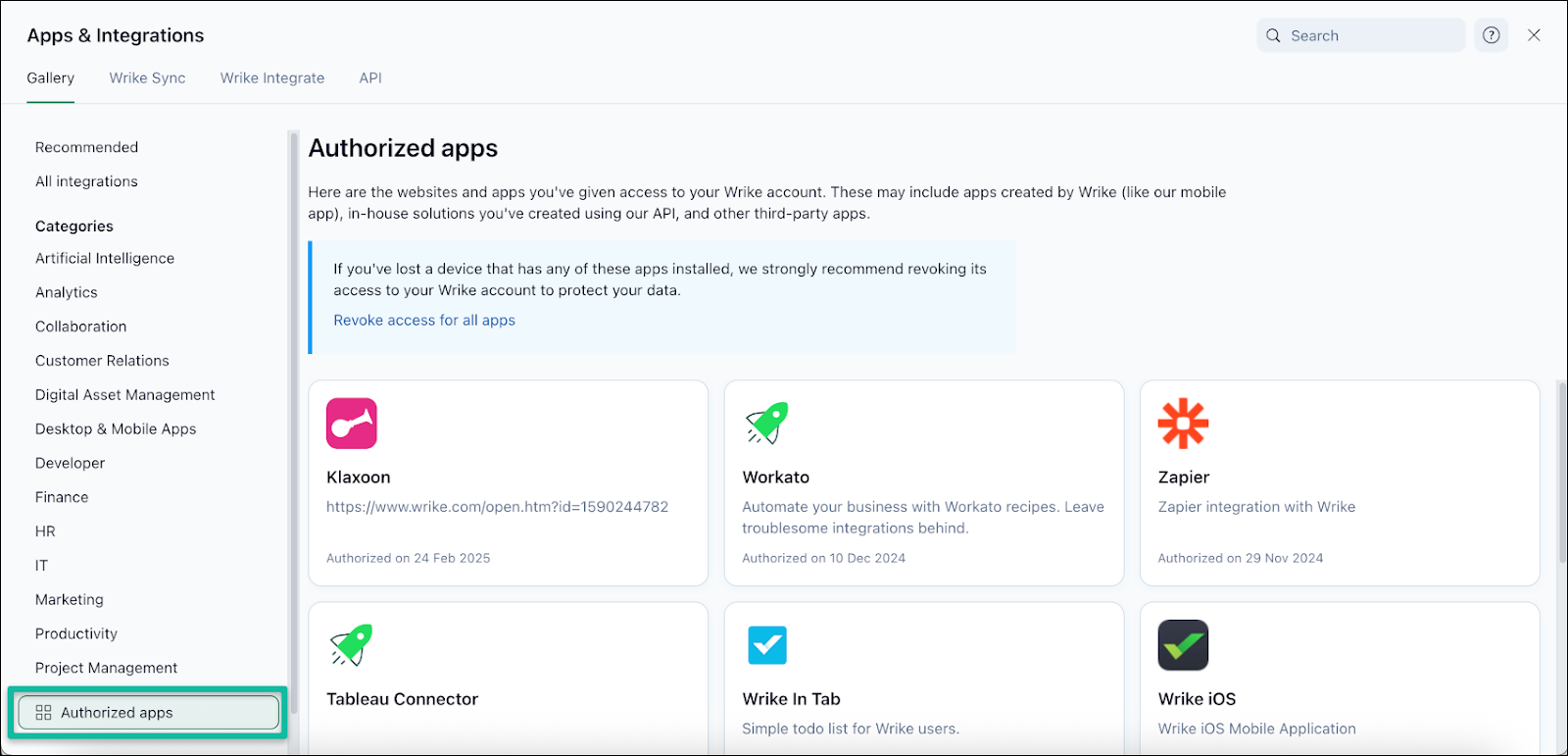
Task: Select the Developer category
Action: (x=71, y=463)
